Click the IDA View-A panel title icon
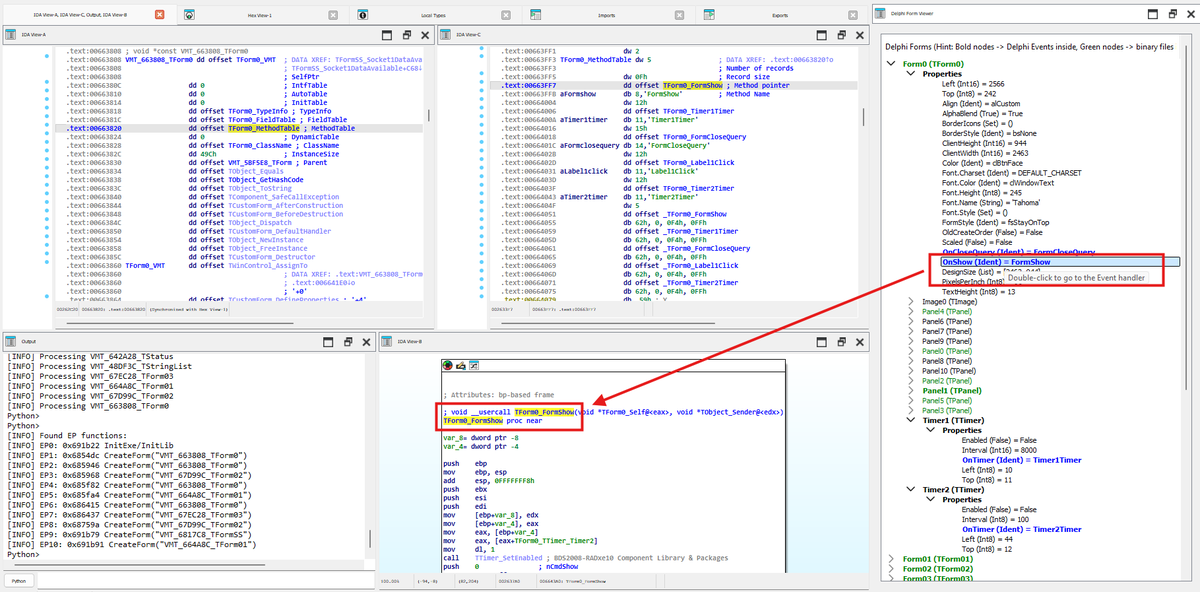 click(13, 35)
